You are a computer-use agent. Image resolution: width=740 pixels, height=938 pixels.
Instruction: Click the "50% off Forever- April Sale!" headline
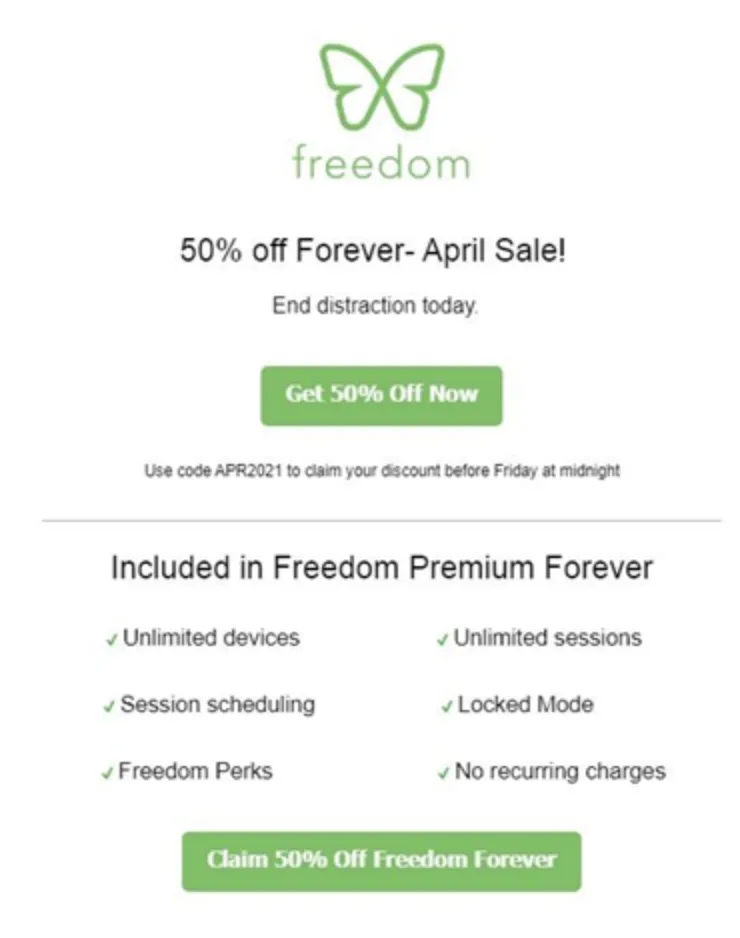click(x=373, y=250)
